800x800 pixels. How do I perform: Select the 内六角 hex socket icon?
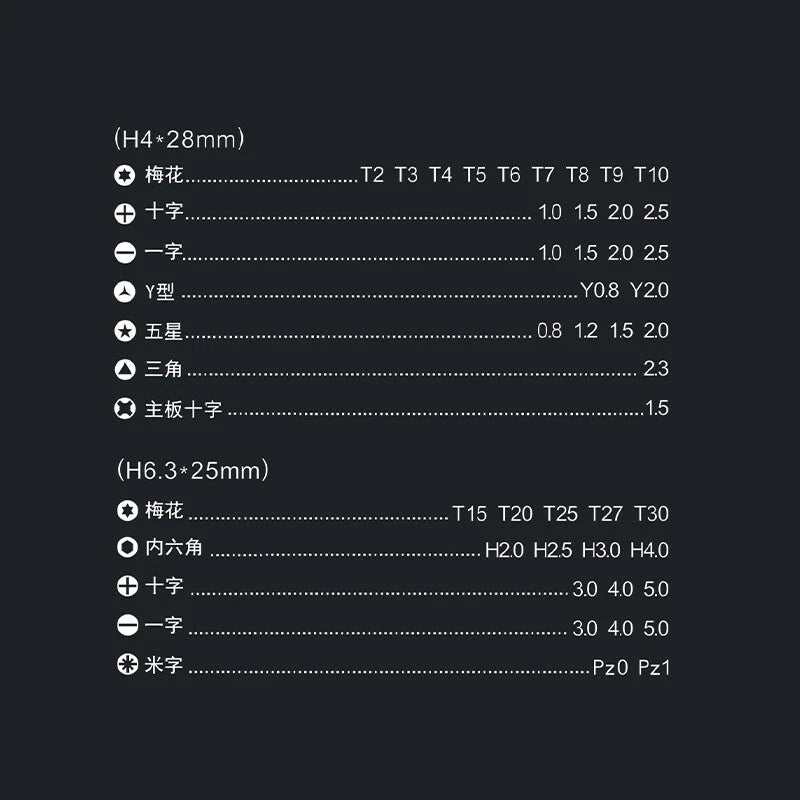click(x=127, y=548)
